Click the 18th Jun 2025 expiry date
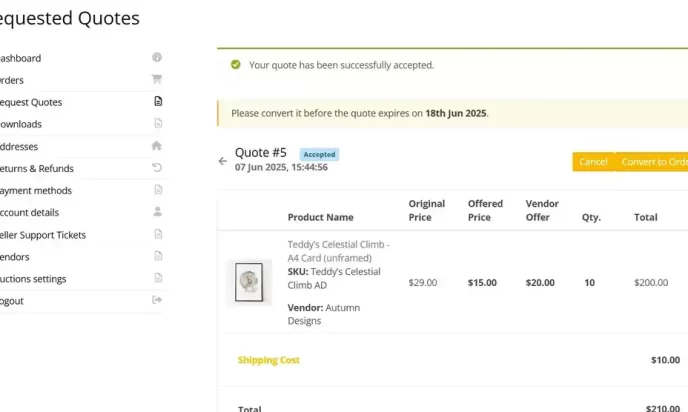688x412 pixels. [x=455, y=113]
